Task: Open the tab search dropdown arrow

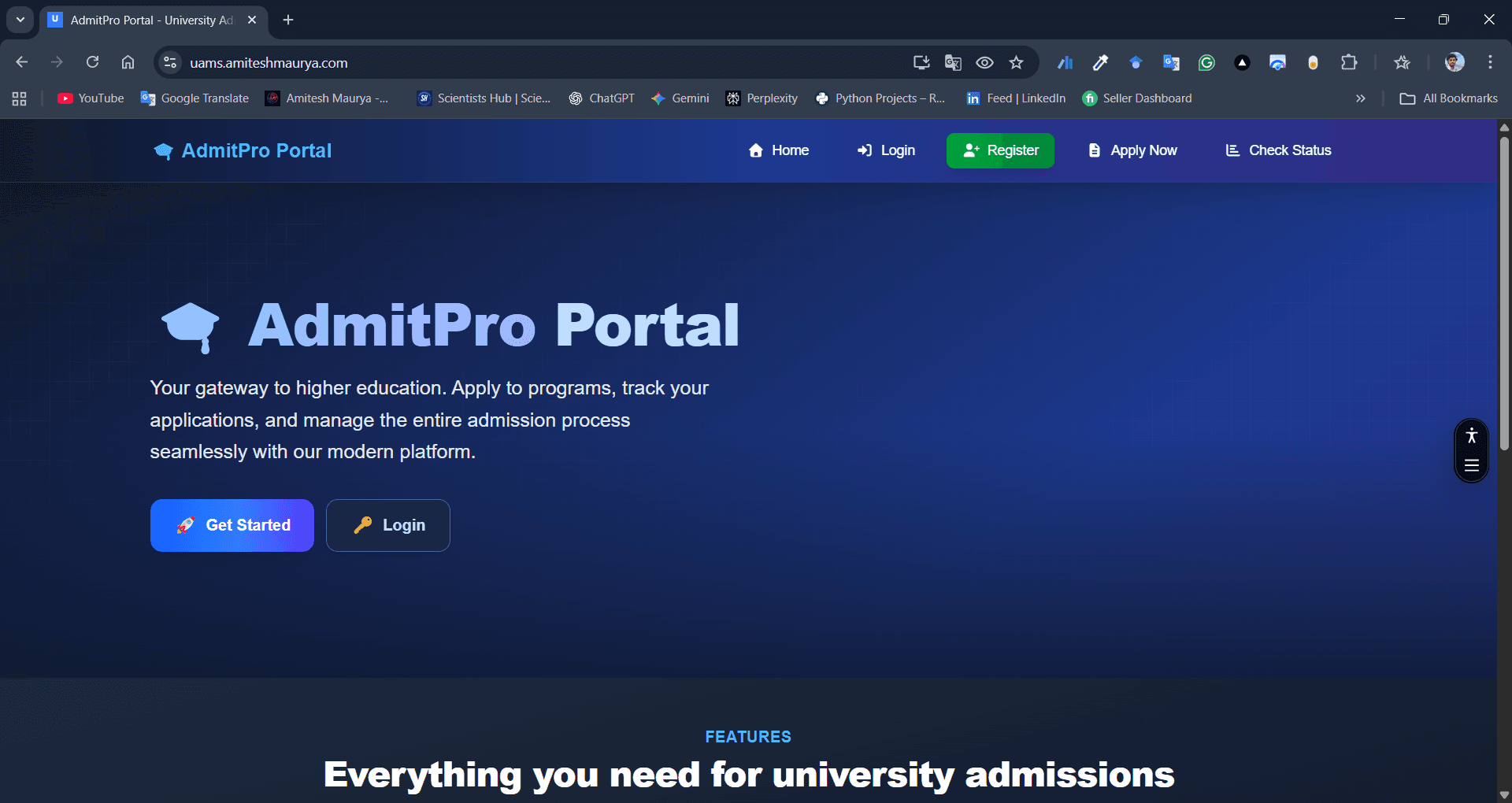Action: (x=20, y=19)
